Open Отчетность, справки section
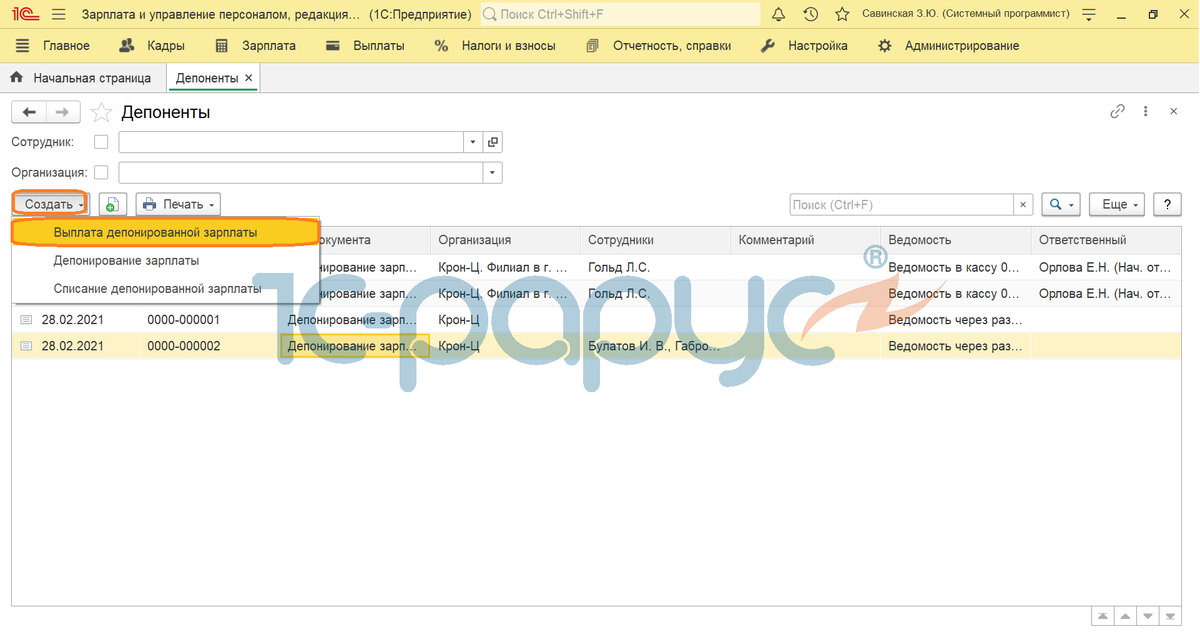1200x637 pixels. (658, 46)
